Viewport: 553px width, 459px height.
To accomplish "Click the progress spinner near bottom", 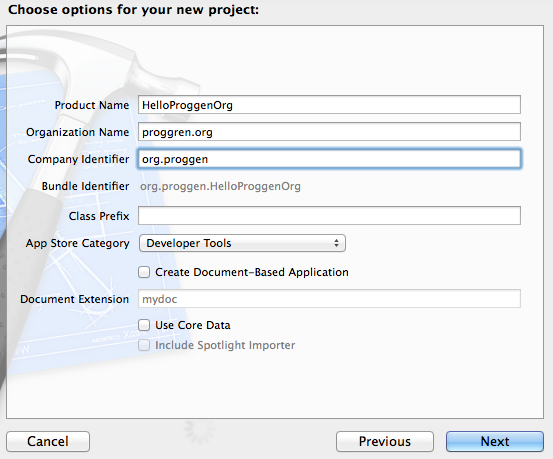I will 199,431.
